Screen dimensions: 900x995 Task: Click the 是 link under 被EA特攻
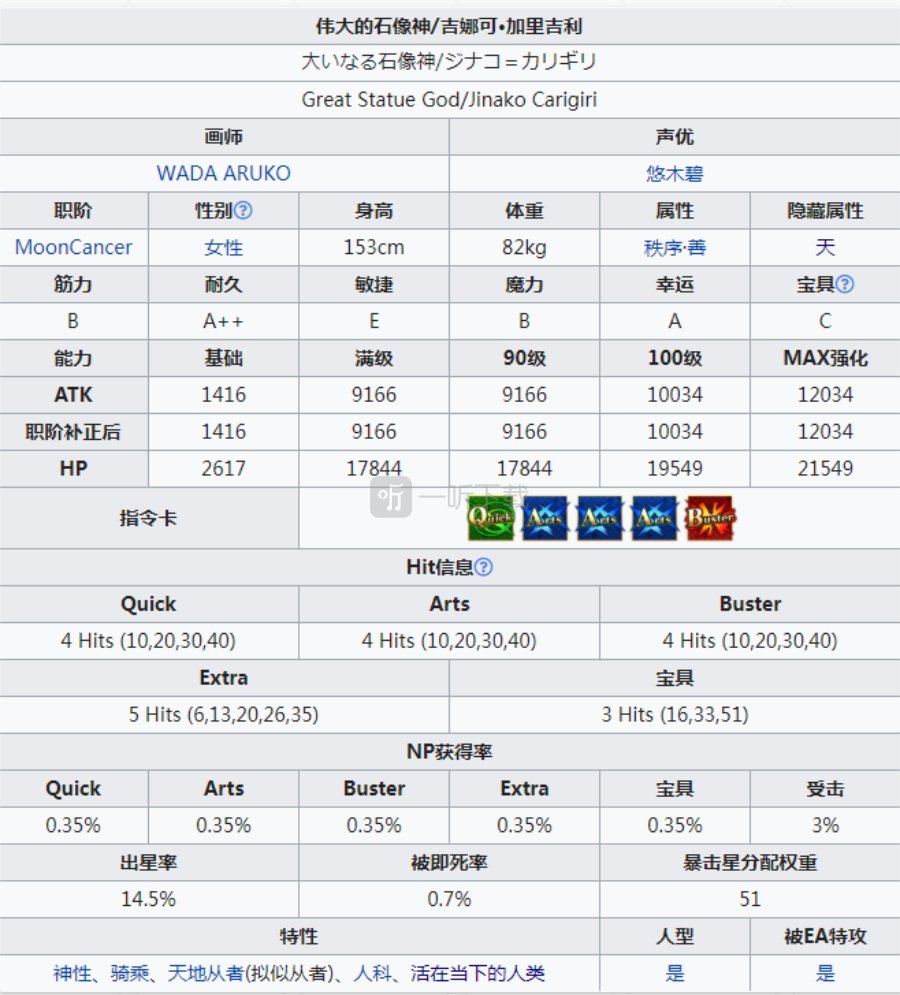tap(825, 973)
